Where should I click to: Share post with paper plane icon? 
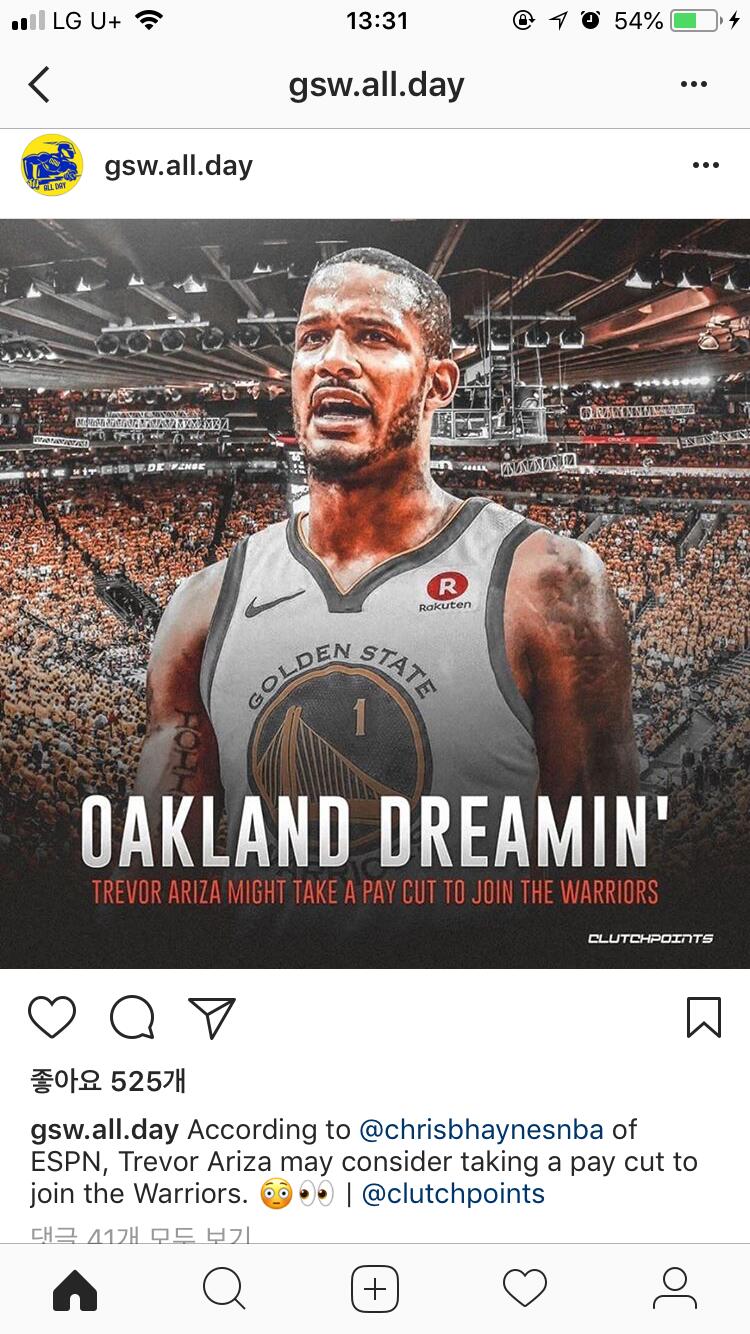tap(211, 1017)
